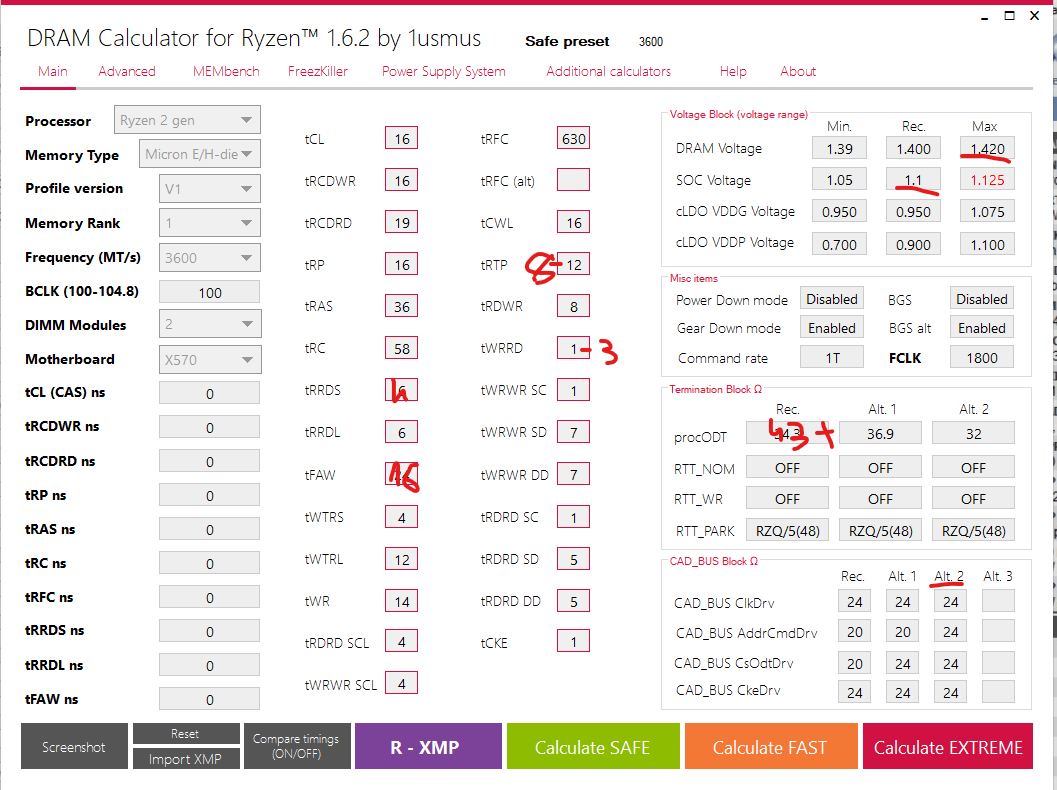Click cLDO VDDG Voltage Max 1.075
The image size is (1057, 790).
987,212
